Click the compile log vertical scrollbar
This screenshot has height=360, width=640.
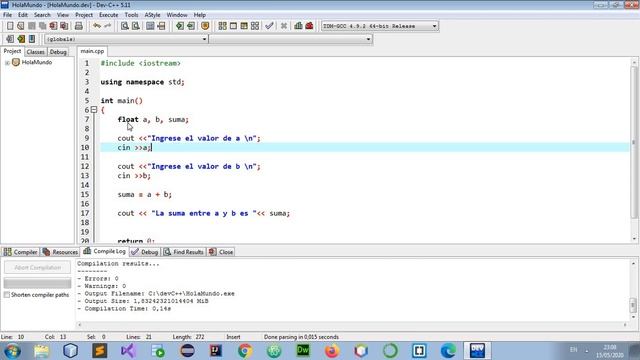pyautogui.click(x=633, y=290)
